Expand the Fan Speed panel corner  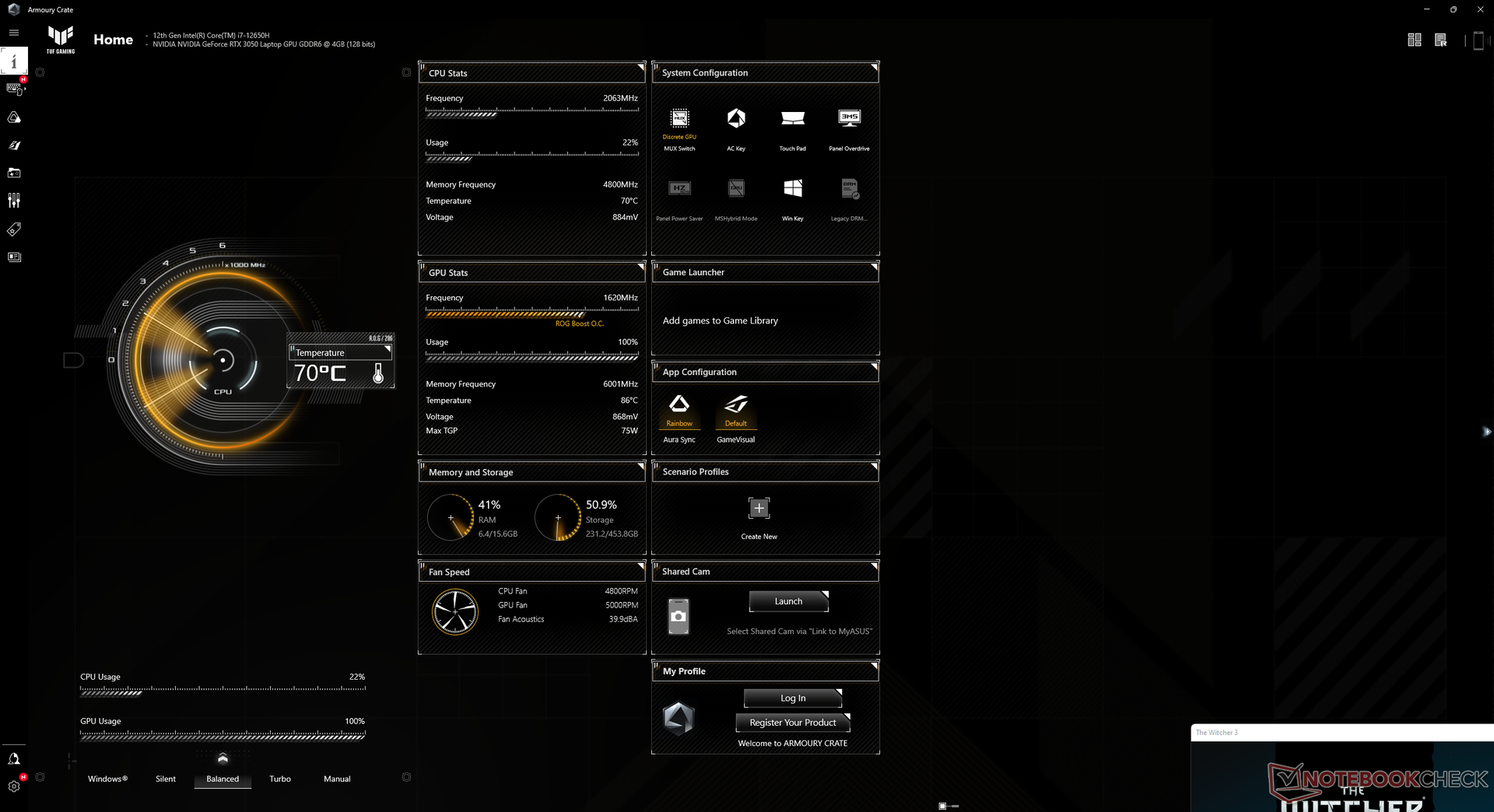tap(640, 566)
